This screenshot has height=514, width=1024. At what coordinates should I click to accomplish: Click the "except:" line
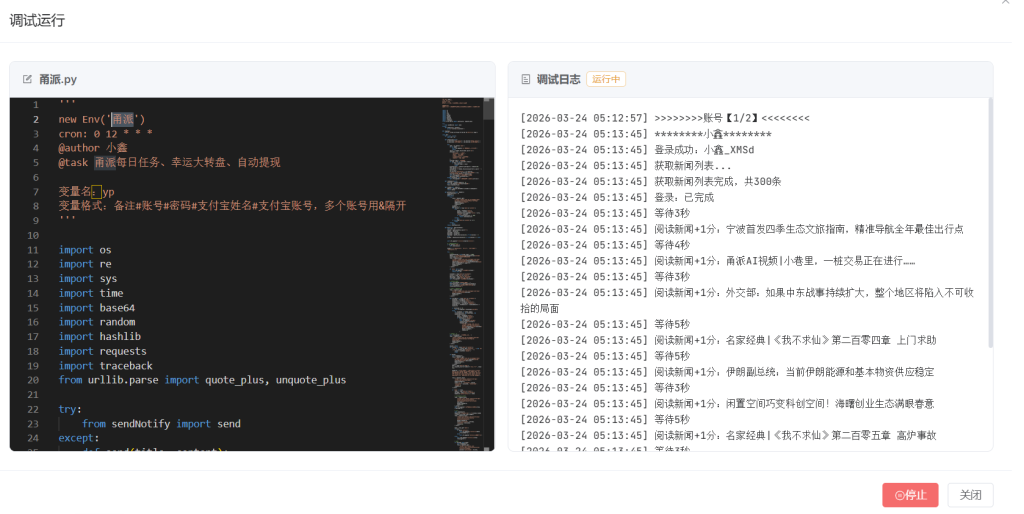pos(79,438)
